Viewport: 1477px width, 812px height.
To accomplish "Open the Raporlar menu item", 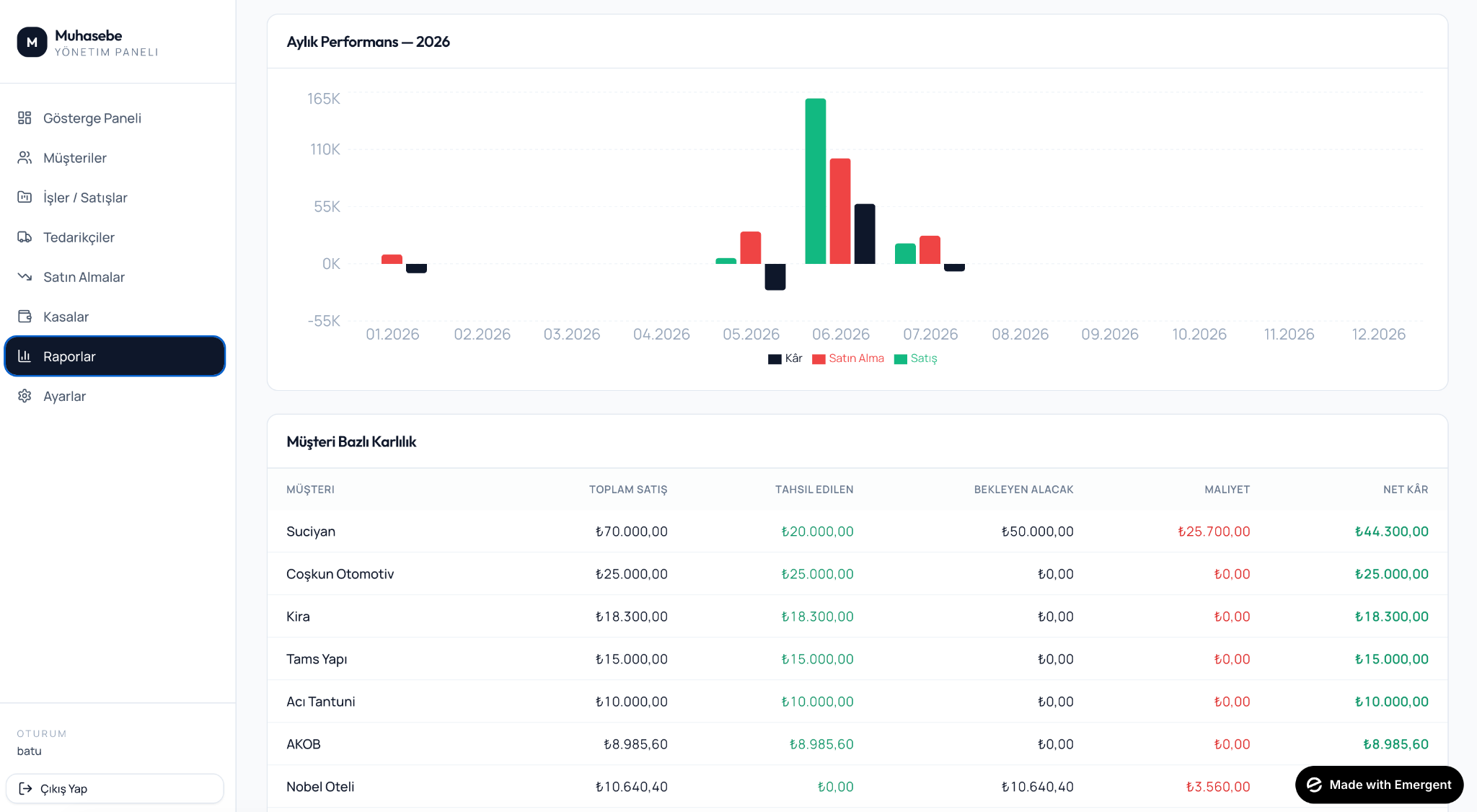I will click(115, 356).
